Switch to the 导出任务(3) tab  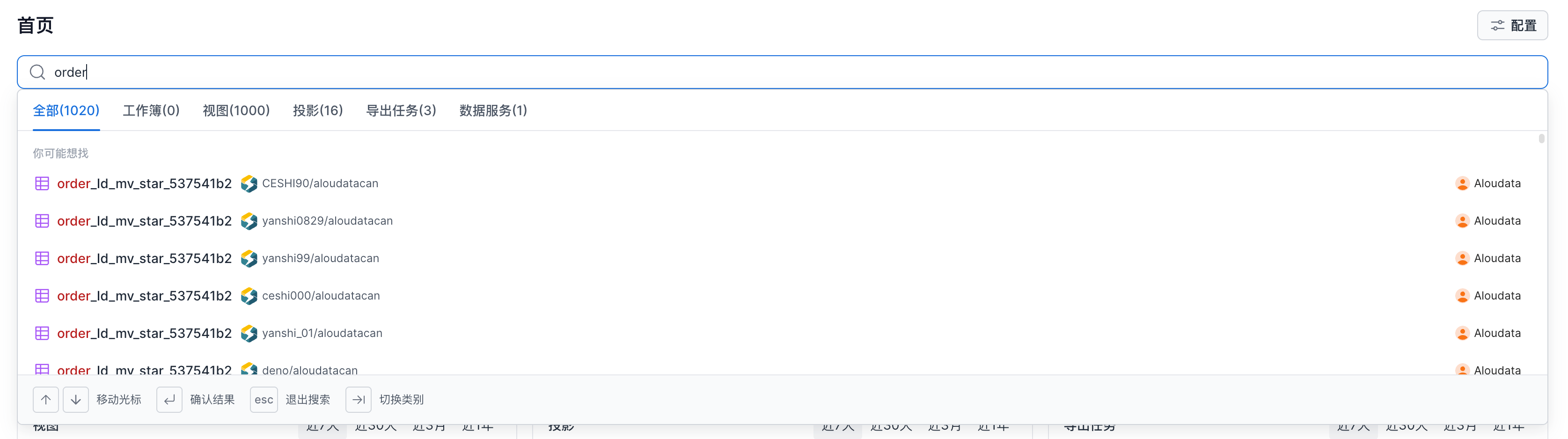(x=401, y=111)
